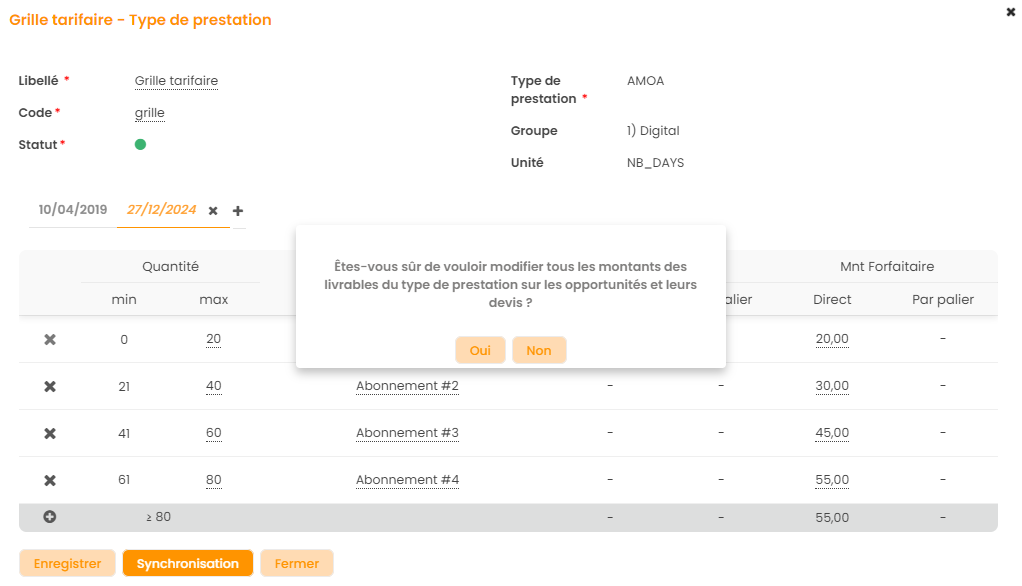The image size is (1022, 586).
Task: Edit the 45,00 direct amount
Action: (832, 433)
